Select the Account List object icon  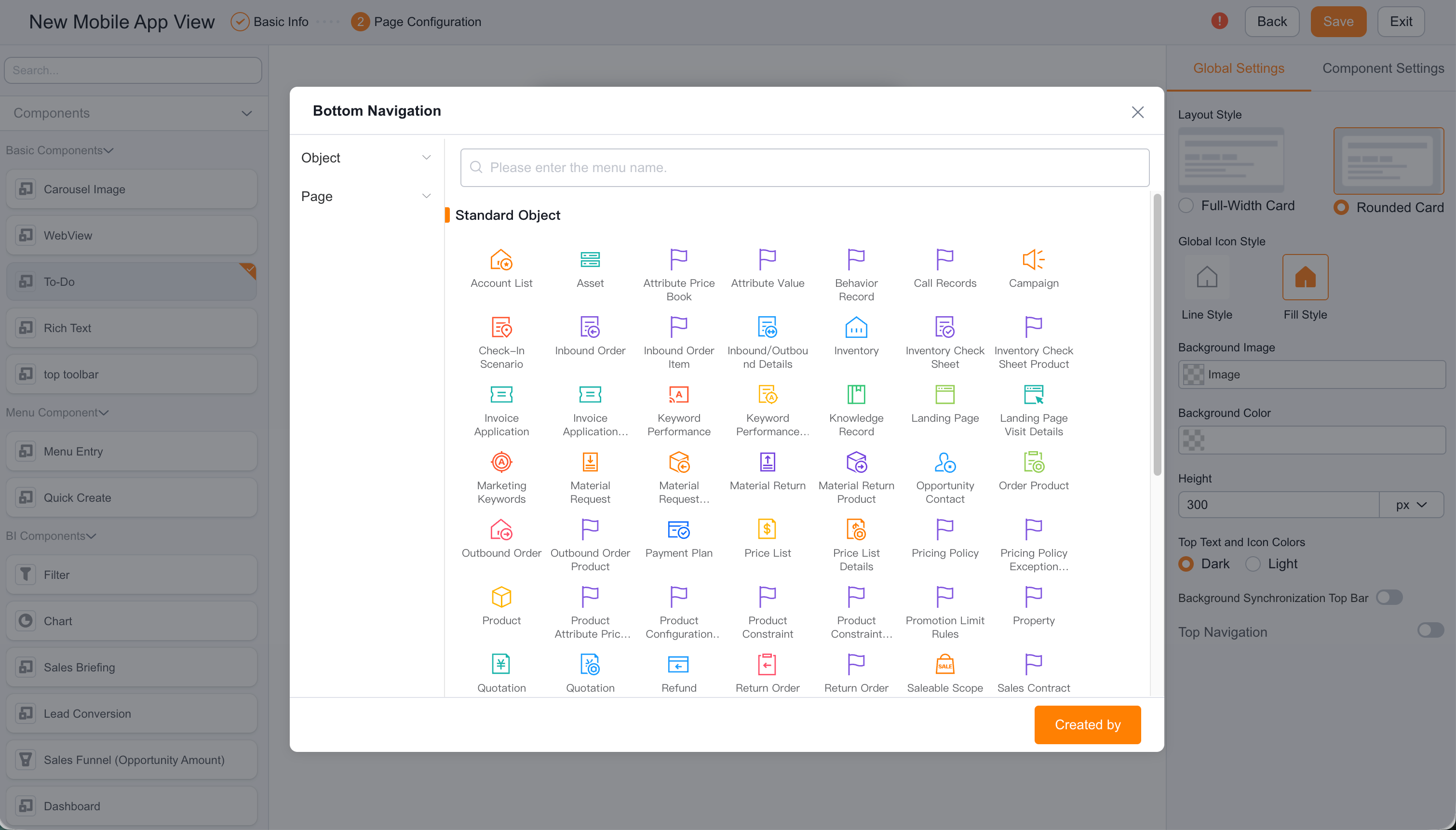(x=501, y=260)
